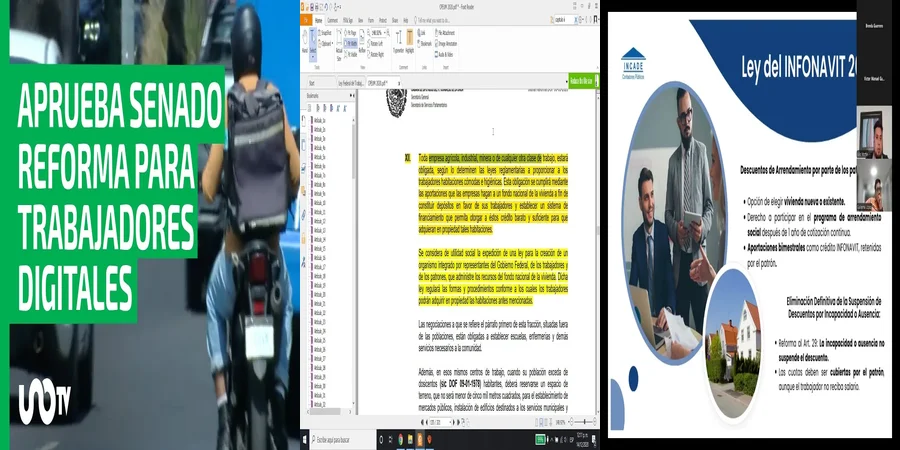This screenshot has width=900, height=450.
Task: Click the green promotional banner button in Foxit
Action: (x=584, y=81)
